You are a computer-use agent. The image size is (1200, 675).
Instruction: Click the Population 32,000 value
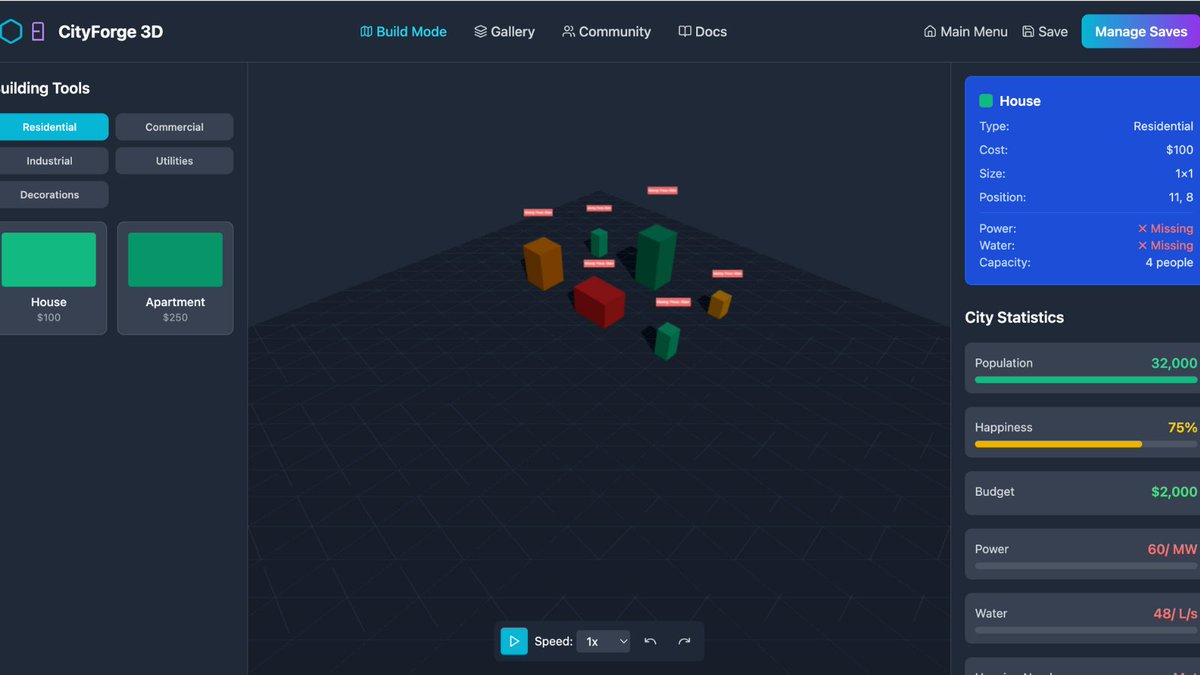click(1174, 363)
